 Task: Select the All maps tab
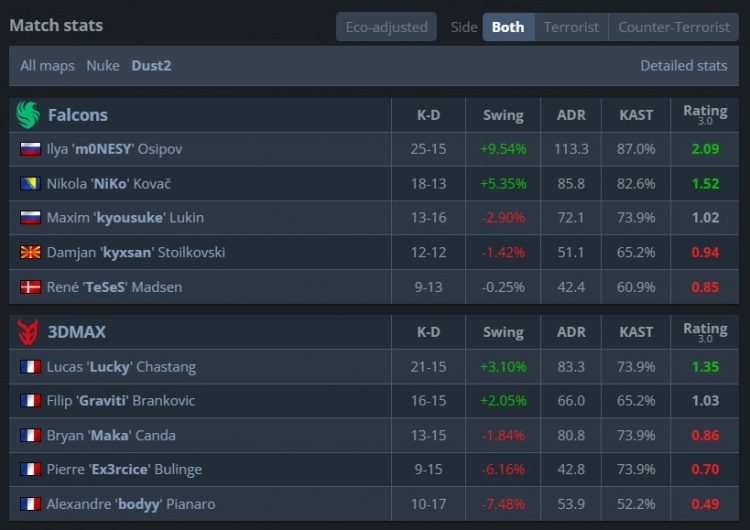coord(47,66)
